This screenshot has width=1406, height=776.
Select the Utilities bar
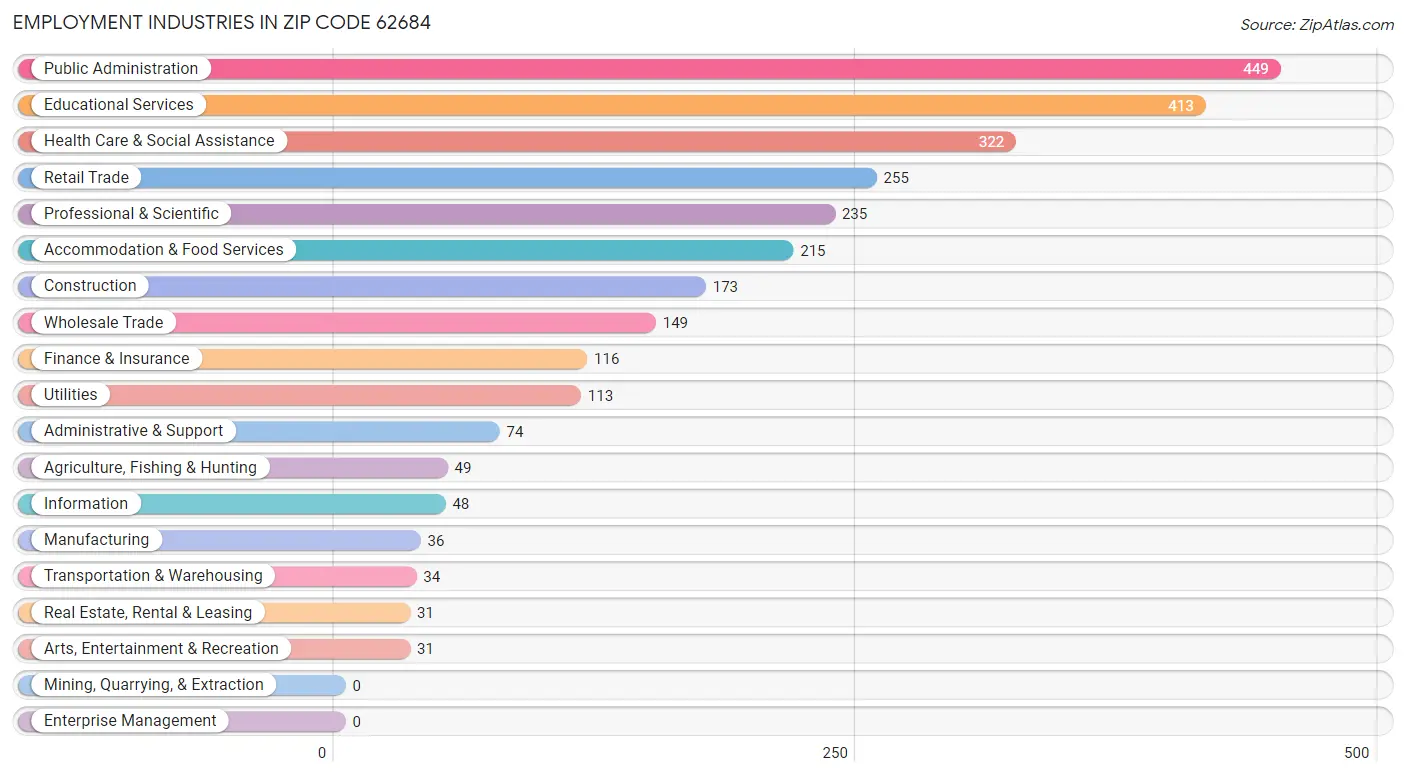pos(299,395)
